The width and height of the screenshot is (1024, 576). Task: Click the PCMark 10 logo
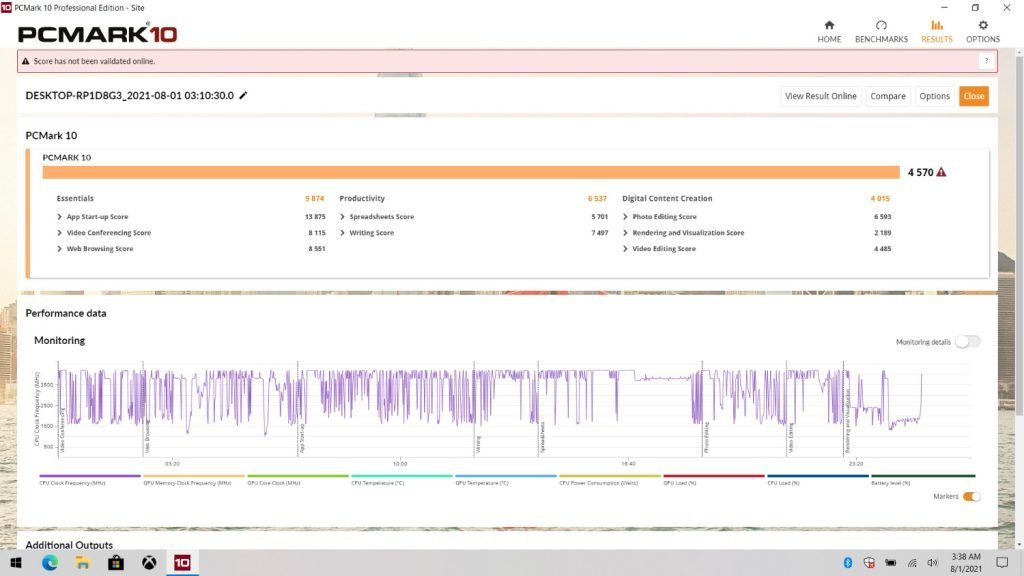[97, 33]
